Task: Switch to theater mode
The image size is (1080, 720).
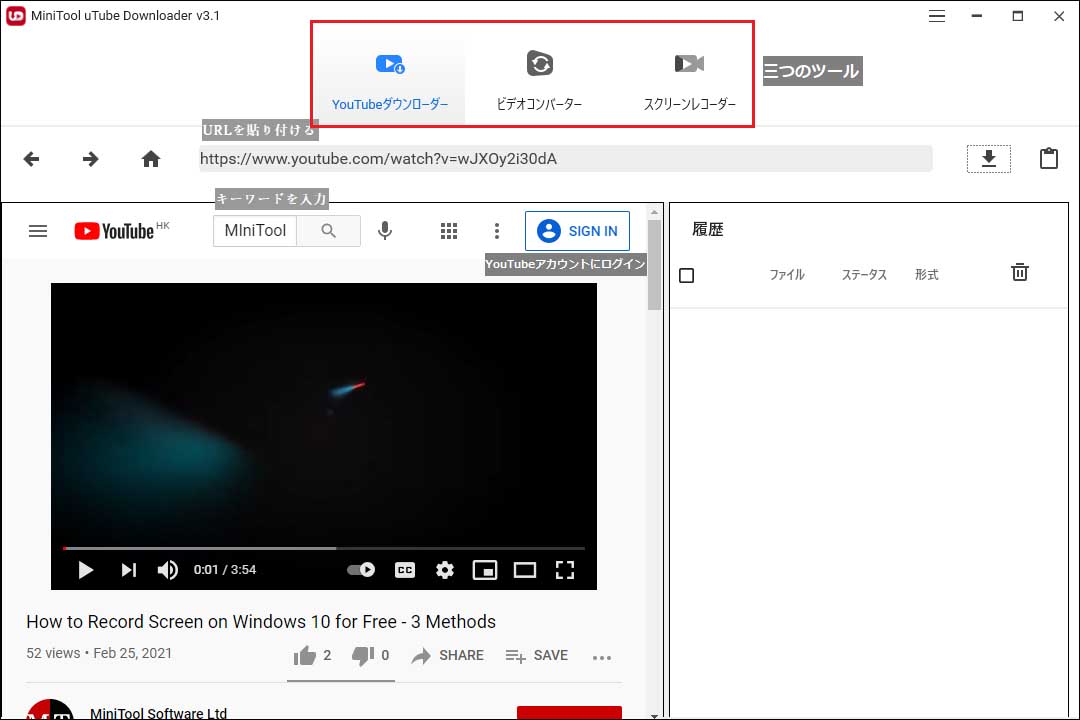Action: [x=525, y=570]
